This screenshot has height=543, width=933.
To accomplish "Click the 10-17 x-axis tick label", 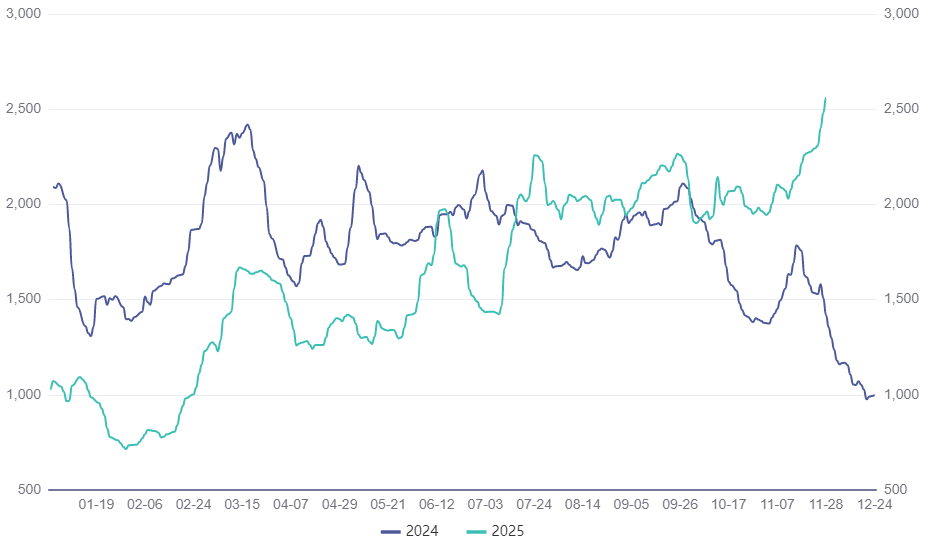I will pyautogui.click(x=729, y=505).
